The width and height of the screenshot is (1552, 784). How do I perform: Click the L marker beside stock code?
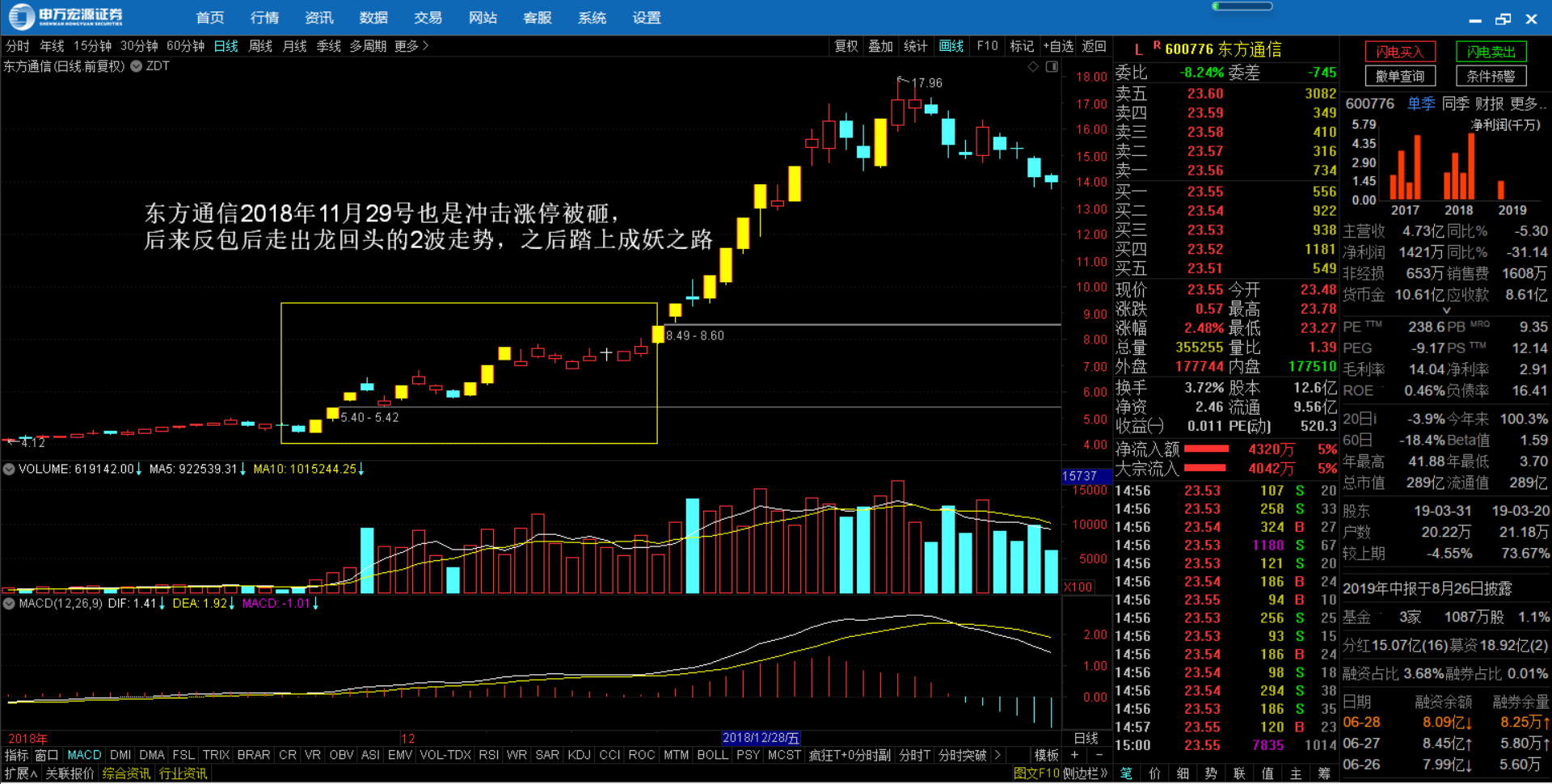(1138, 49)
